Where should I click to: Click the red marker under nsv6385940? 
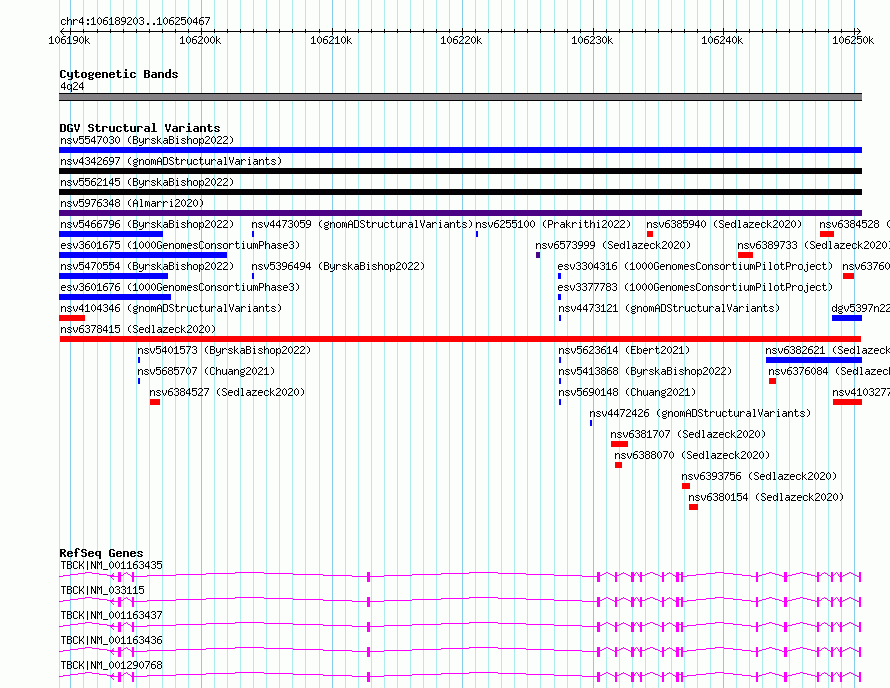650,234
